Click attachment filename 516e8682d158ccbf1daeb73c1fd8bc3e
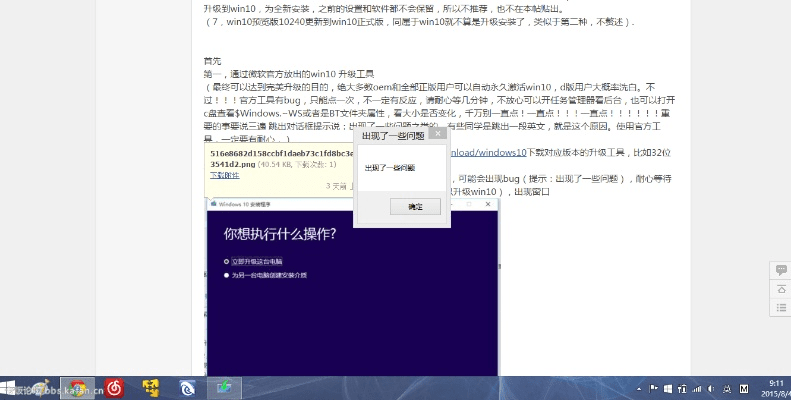791x400 pixels. (282, 153)
